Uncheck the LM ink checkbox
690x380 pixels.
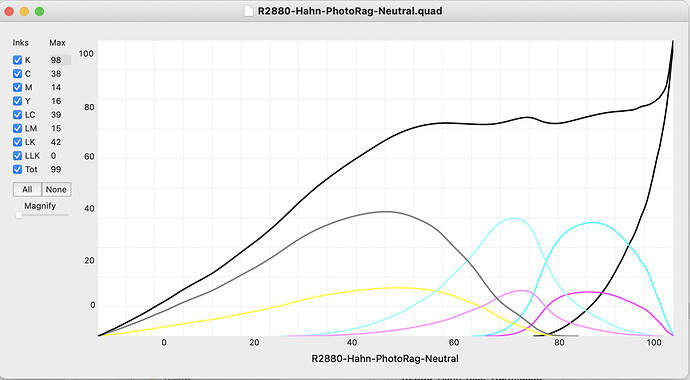coord(18,128)
